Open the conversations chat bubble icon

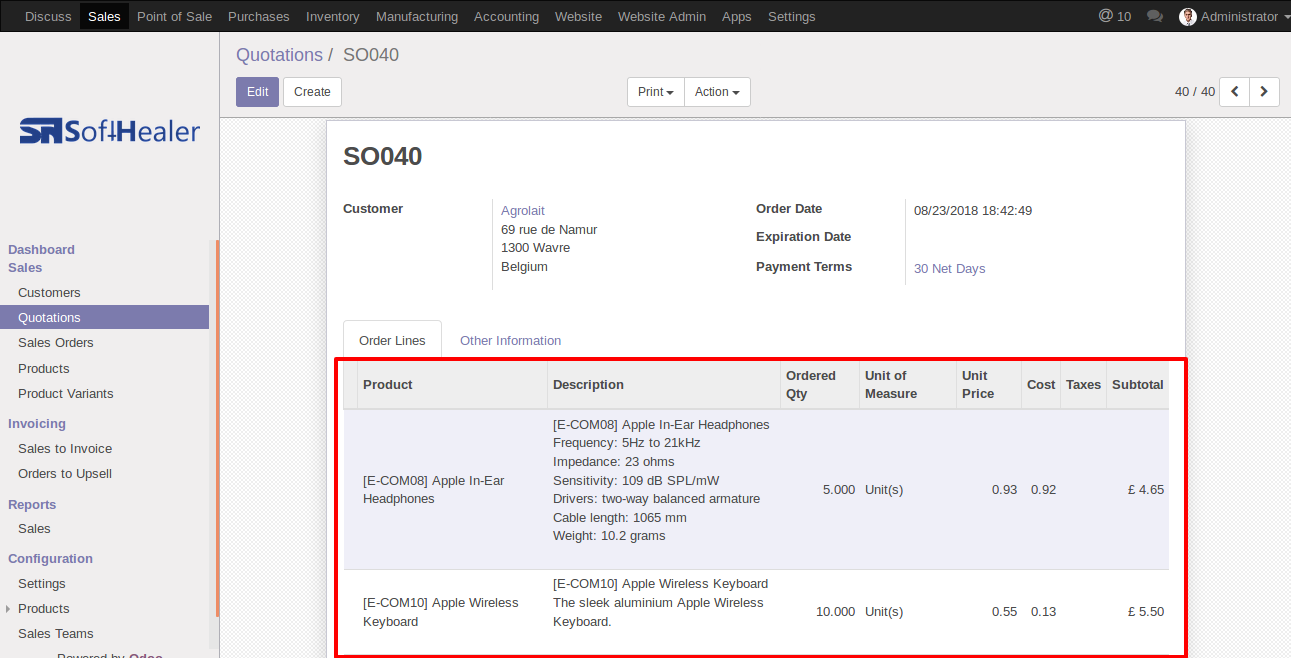click(x=1155, y=16)
